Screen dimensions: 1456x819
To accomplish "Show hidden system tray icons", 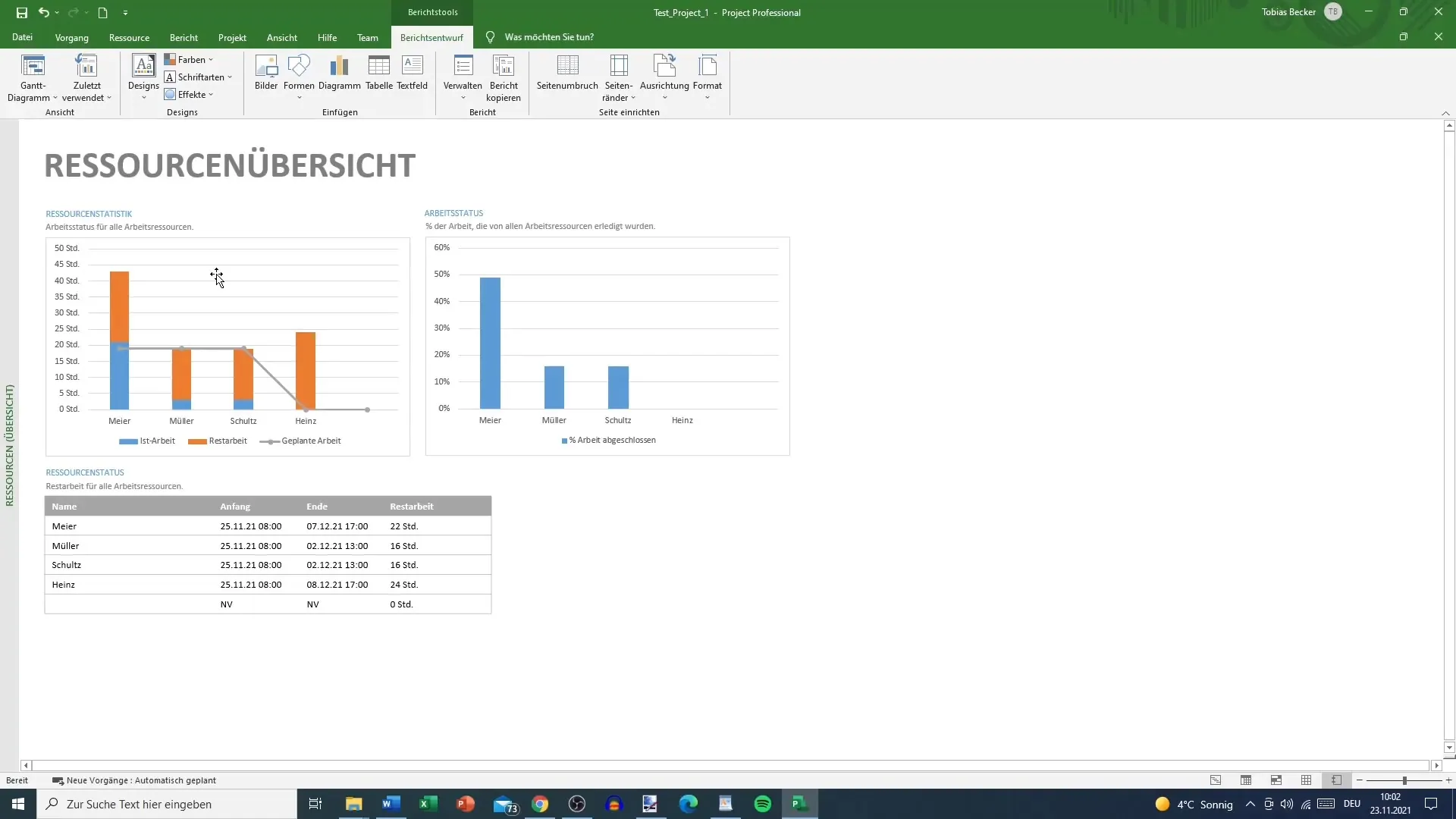I will (x=1250, y=804).
